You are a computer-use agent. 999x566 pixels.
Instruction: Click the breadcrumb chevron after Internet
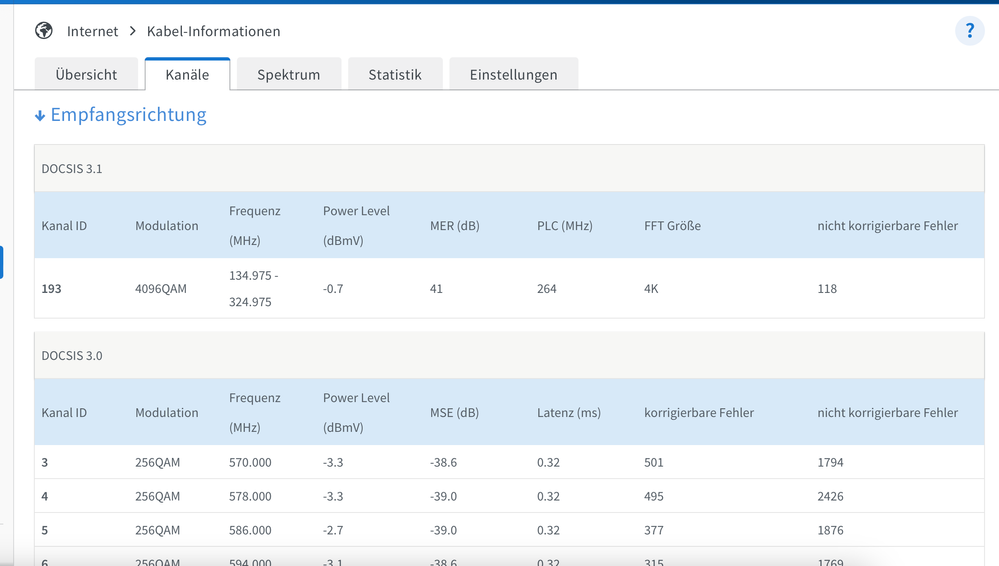[132, 31]
